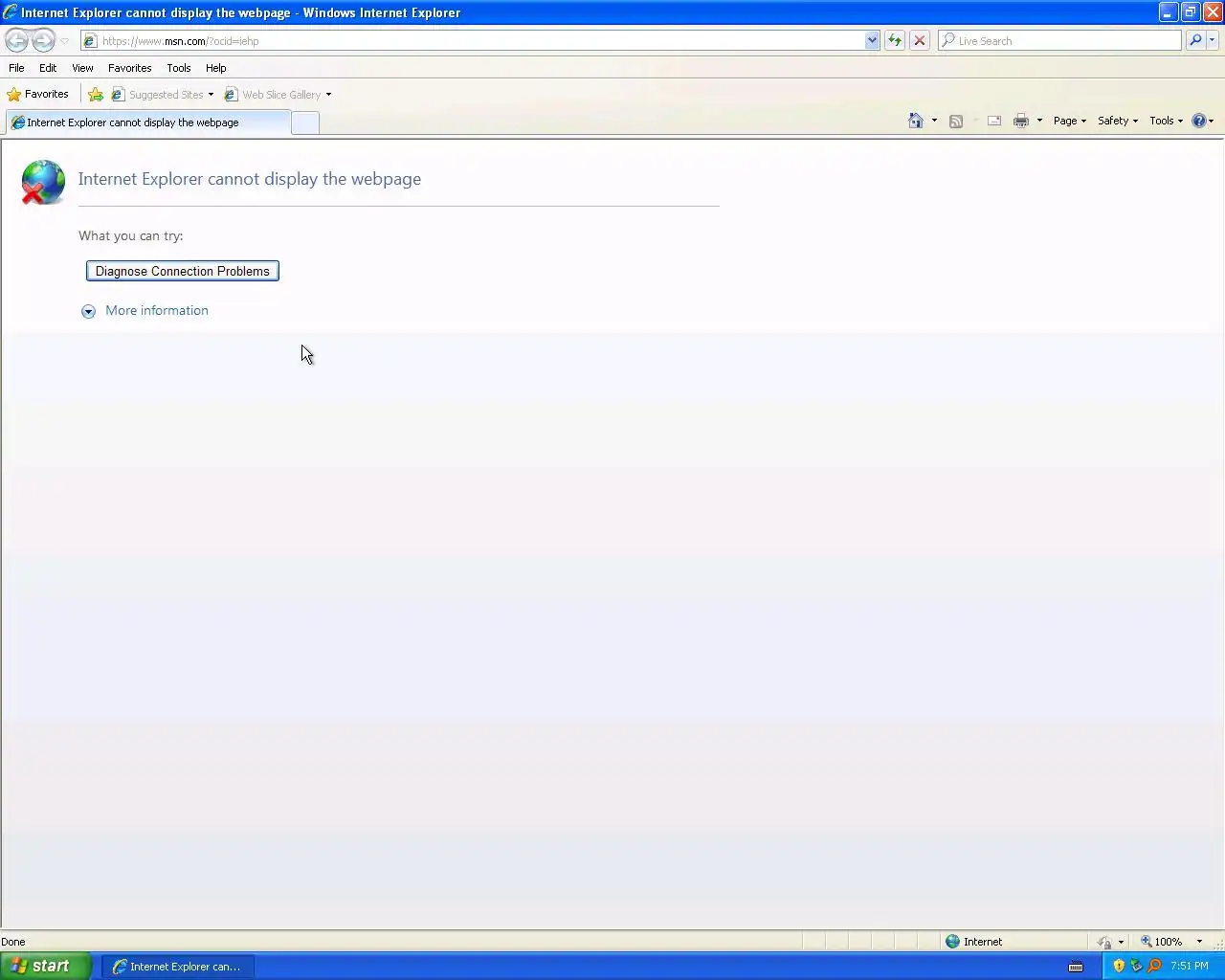Click the blue Help question mark icon
Image resolution: width=1225 pixels, height=980 pixels.
1199,121
